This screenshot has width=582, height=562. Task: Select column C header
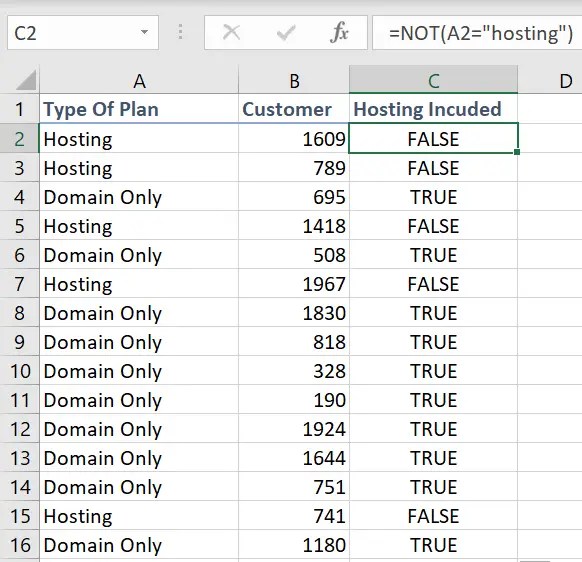pos(433,80)
